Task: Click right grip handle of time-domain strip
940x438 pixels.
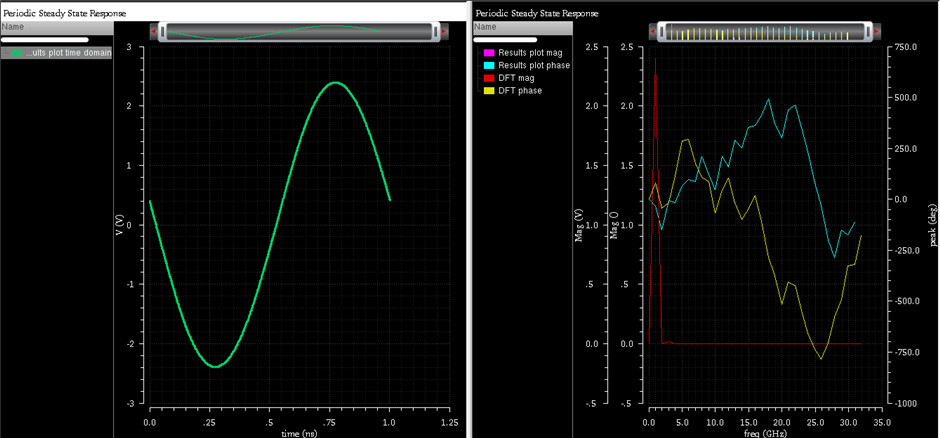Action: click(436, 32)
